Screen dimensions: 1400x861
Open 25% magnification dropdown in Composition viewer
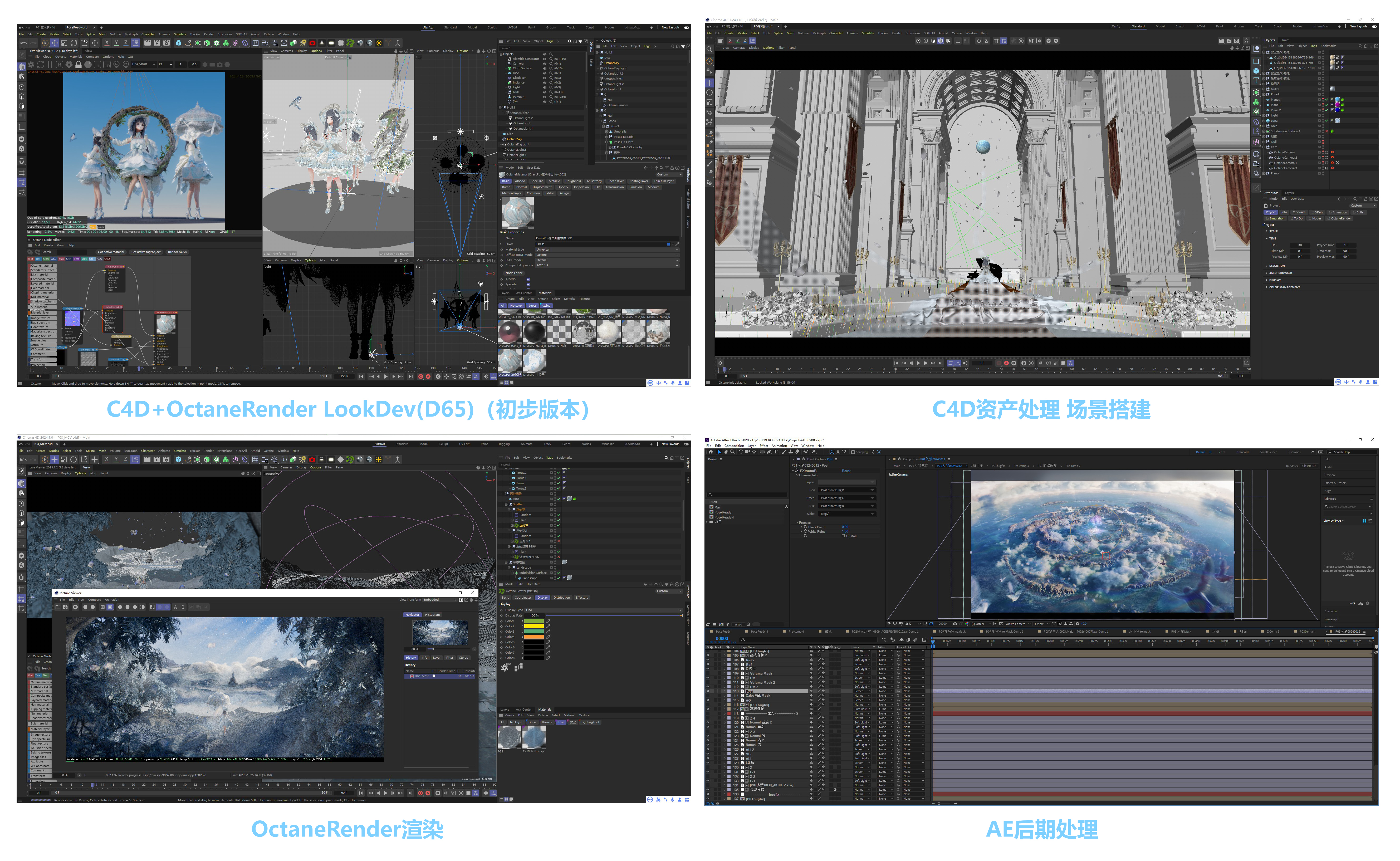pos(913,624)
